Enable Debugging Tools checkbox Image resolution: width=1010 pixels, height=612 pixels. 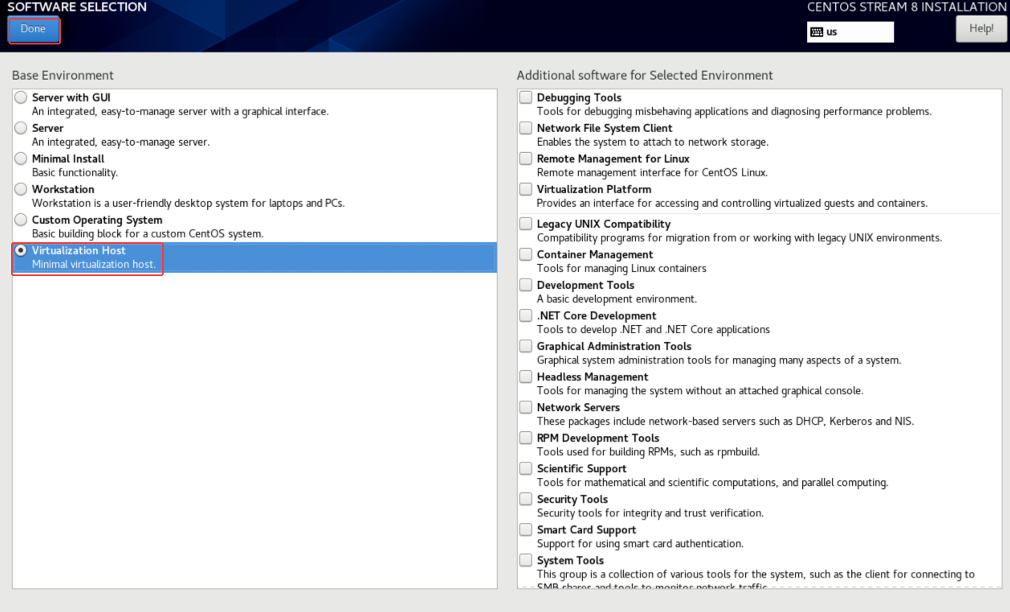tap(526, 97)
